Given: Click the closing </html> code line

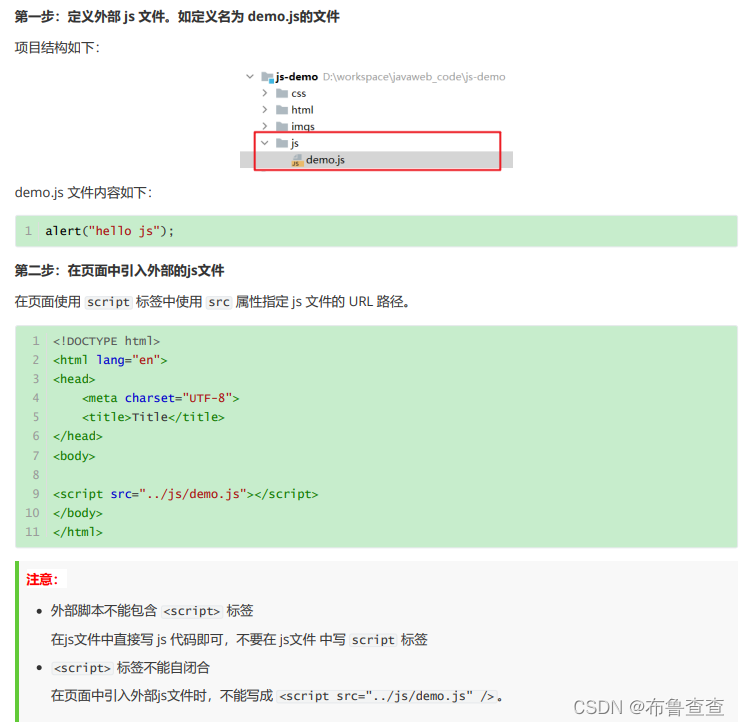Looking at the screenshot, I should 78,532.
